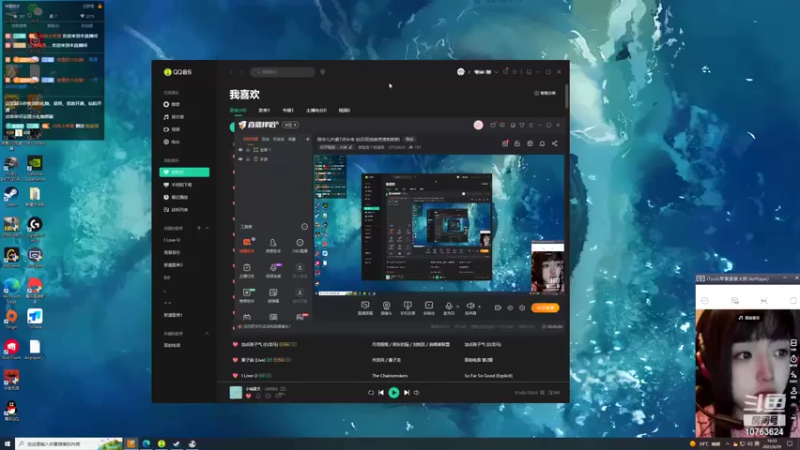Add screen capture source in streaming tool
The width and height of the screenshot is (800, 450).
(365, 307)
